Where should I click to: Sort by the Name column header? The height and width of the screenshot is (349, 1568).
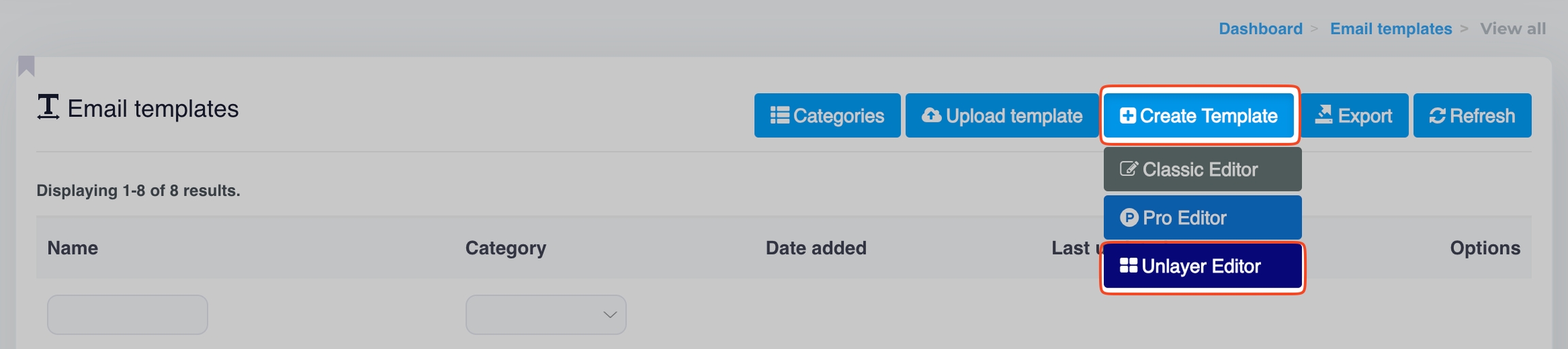(x=73, y=248)
